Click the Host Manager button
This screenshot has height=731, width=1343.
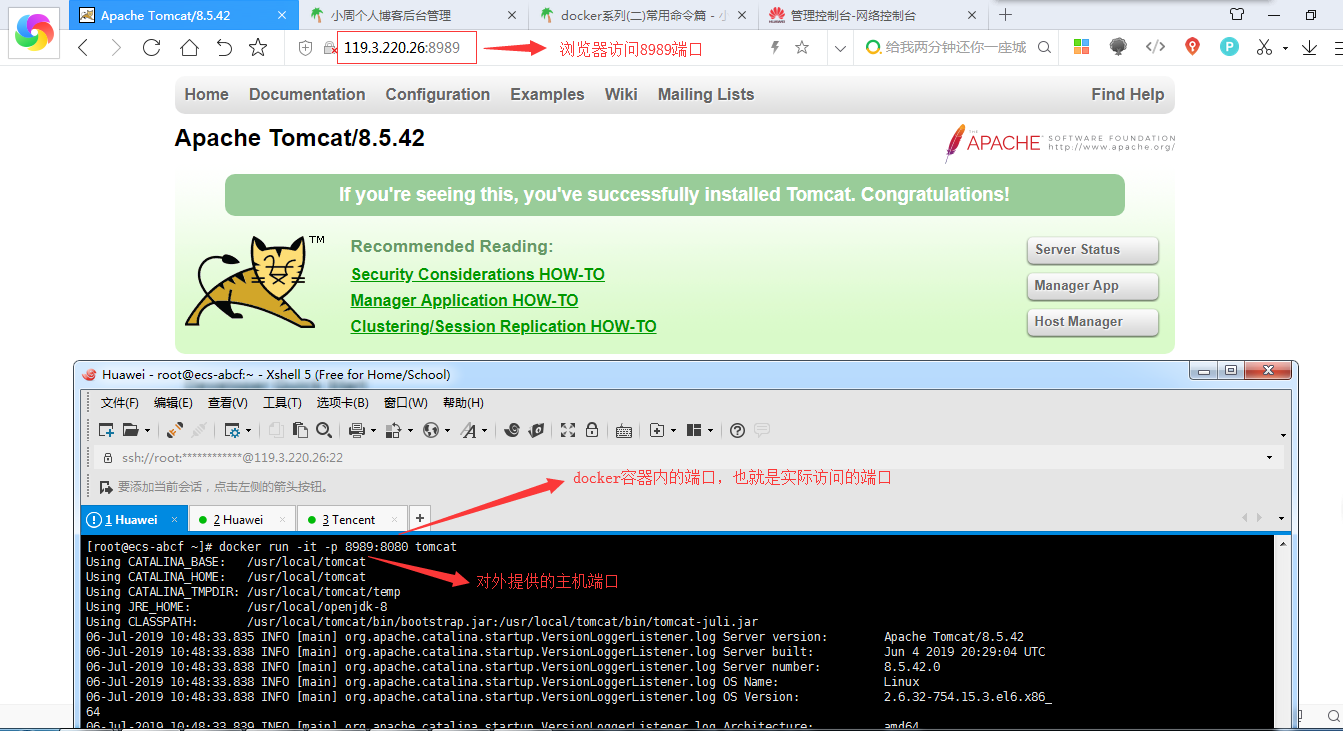[1092, 322]
